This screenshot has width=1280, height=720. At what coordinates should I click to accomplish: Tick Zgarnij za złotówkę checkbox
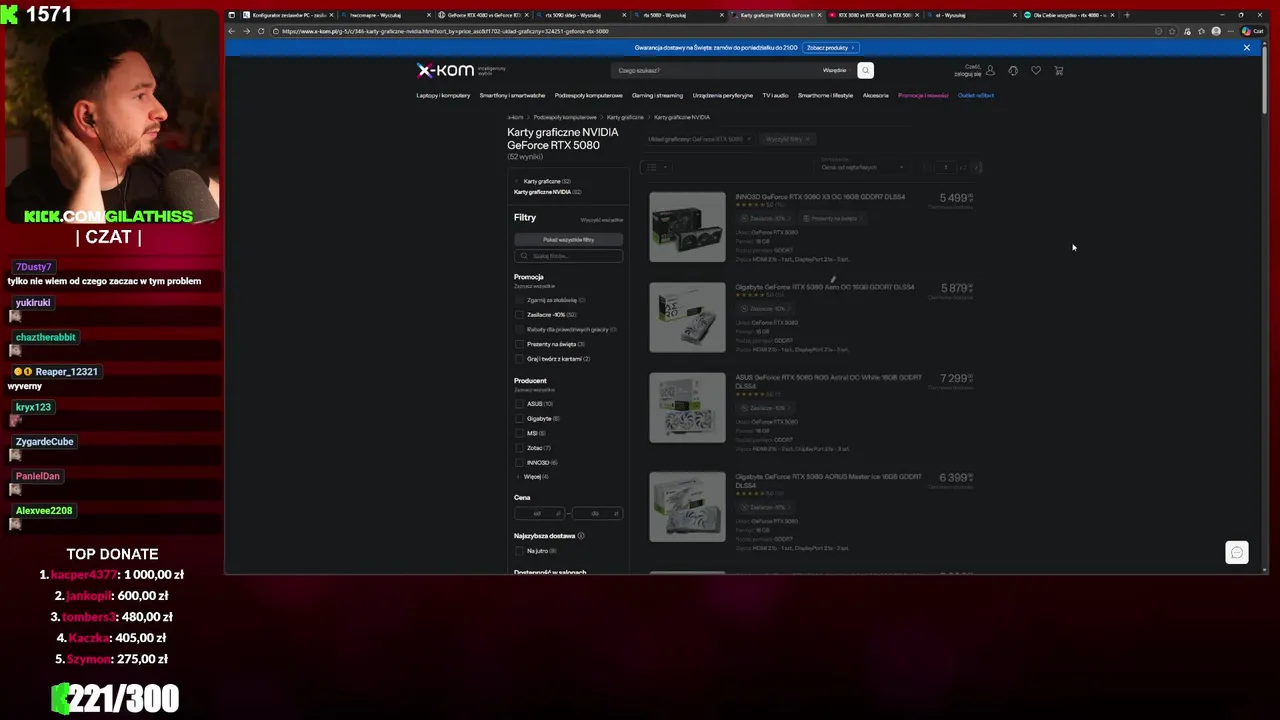click(519, 300)
